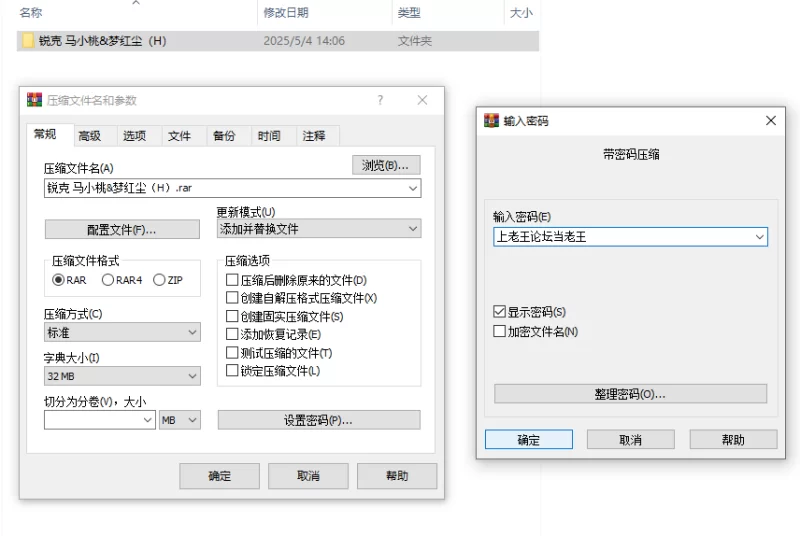Close the 输入密码 password dialog
The height and width of the screenshot is (536, 800).
770,120
